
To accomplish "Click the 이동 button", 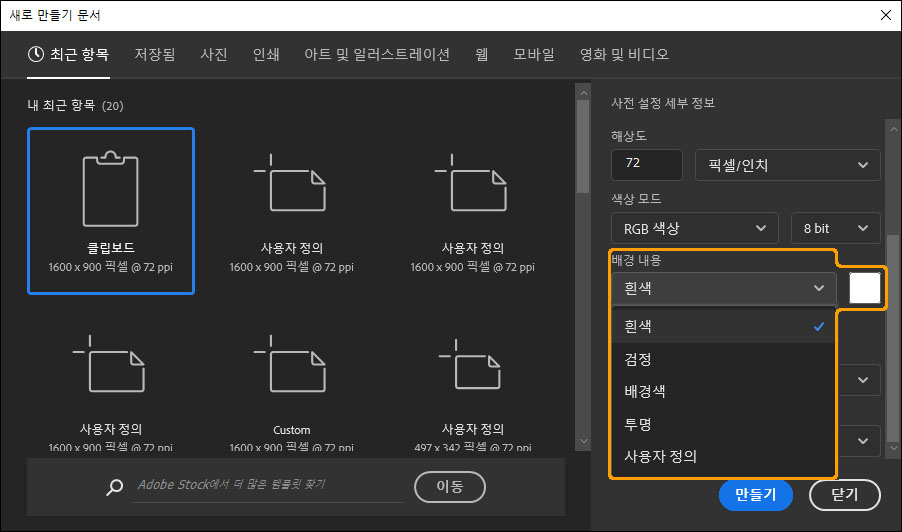I will (450, 487).
